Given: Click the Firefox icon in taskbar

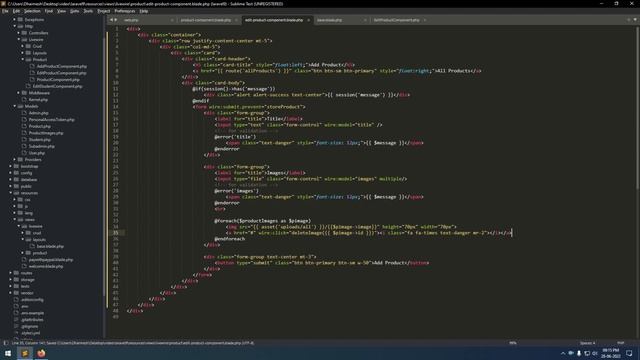Looking at the screenshot, I should (x=41, y=353).
